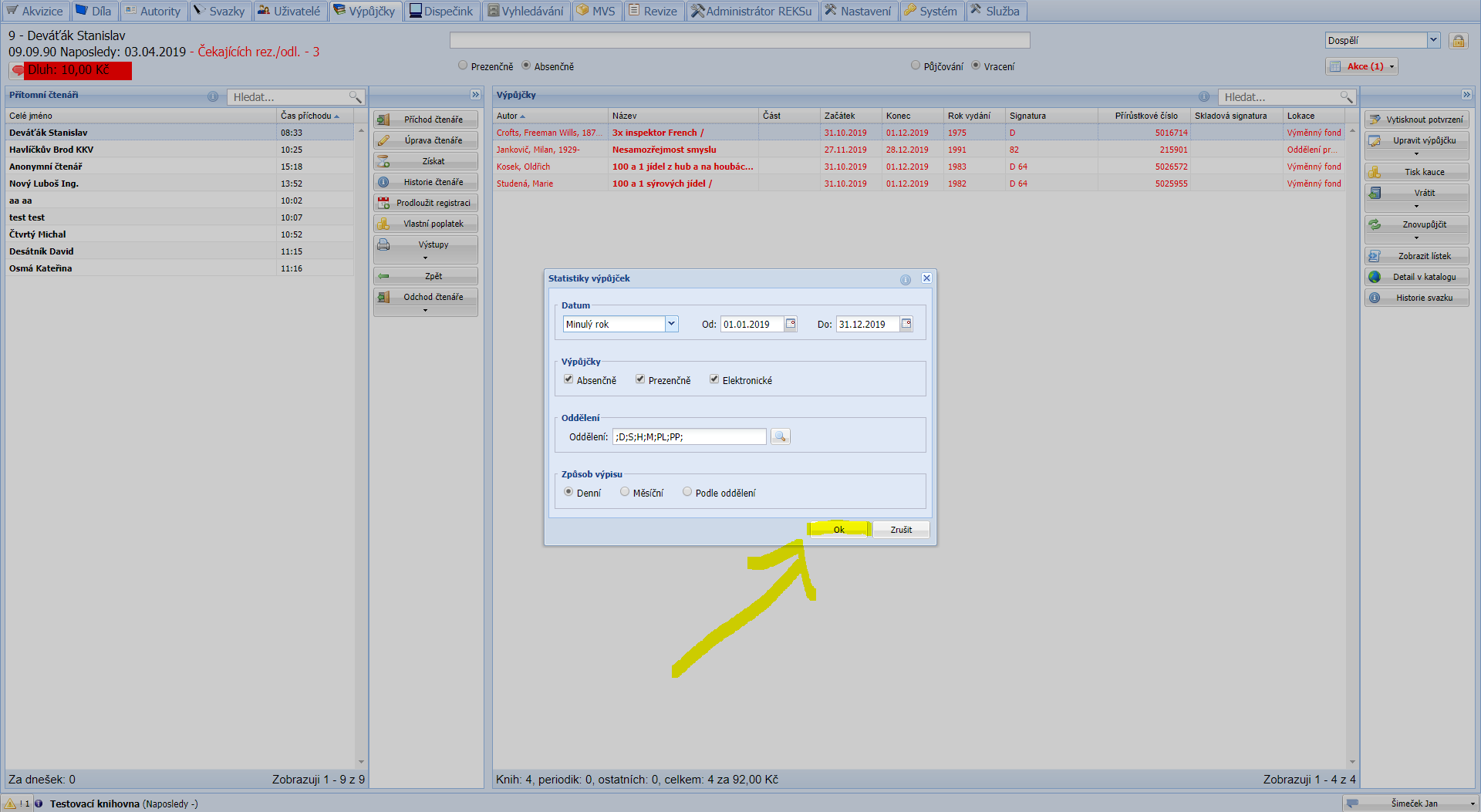The width and height of the screenshot is (1481, 812).
Task: Click Vytisknout potvrzení button
Action: [x=1417, y=120]
